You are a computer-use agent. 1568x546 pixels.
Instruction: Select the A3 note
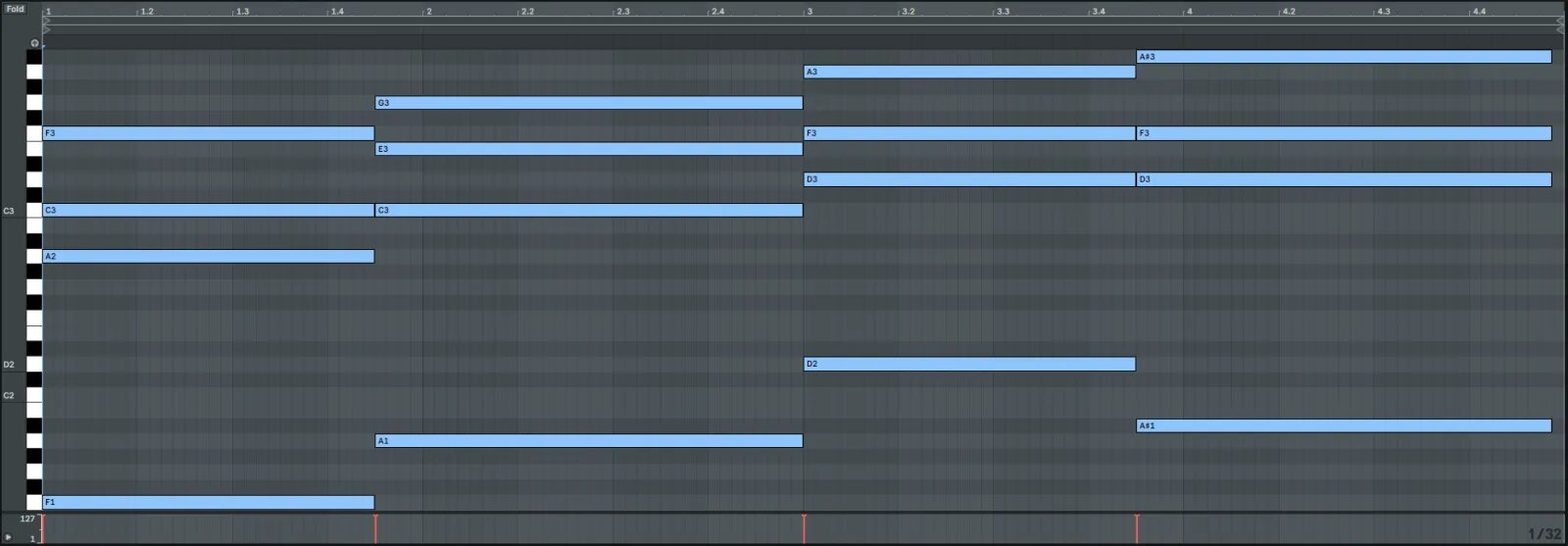pyautogui.click(x=970, y=72)
